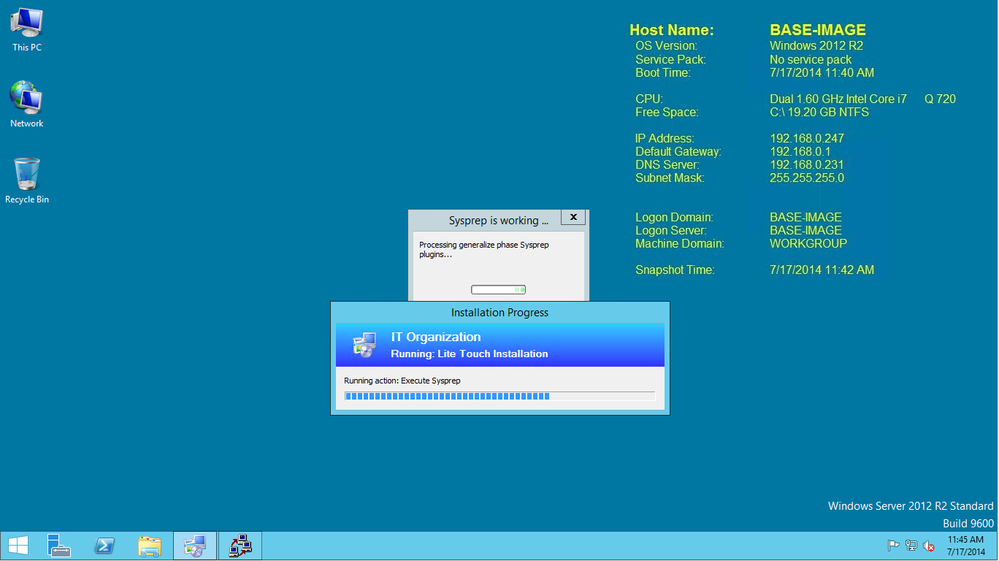Click the IP address 192.168.0.247
The width and height of the screenshot is (999, 561).
(807, 138)
